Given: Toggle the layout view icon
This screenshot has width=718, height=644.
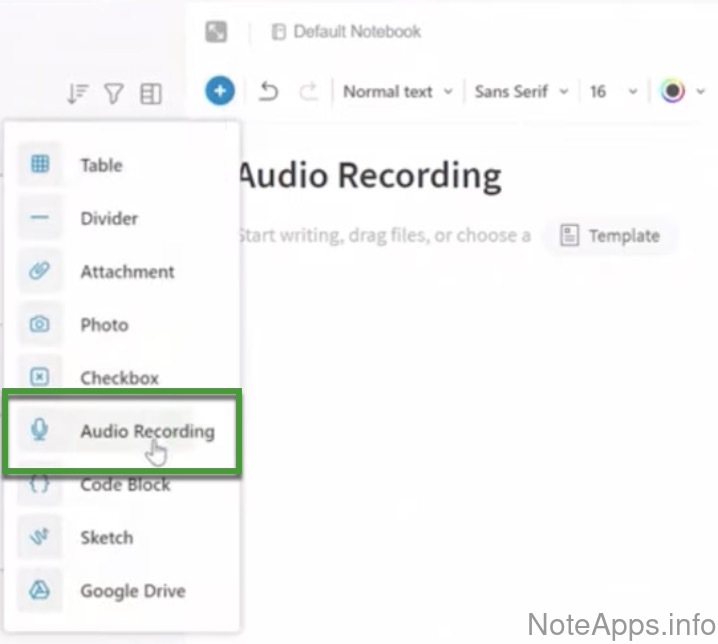Looking at the screenshot, I should 150,94.
